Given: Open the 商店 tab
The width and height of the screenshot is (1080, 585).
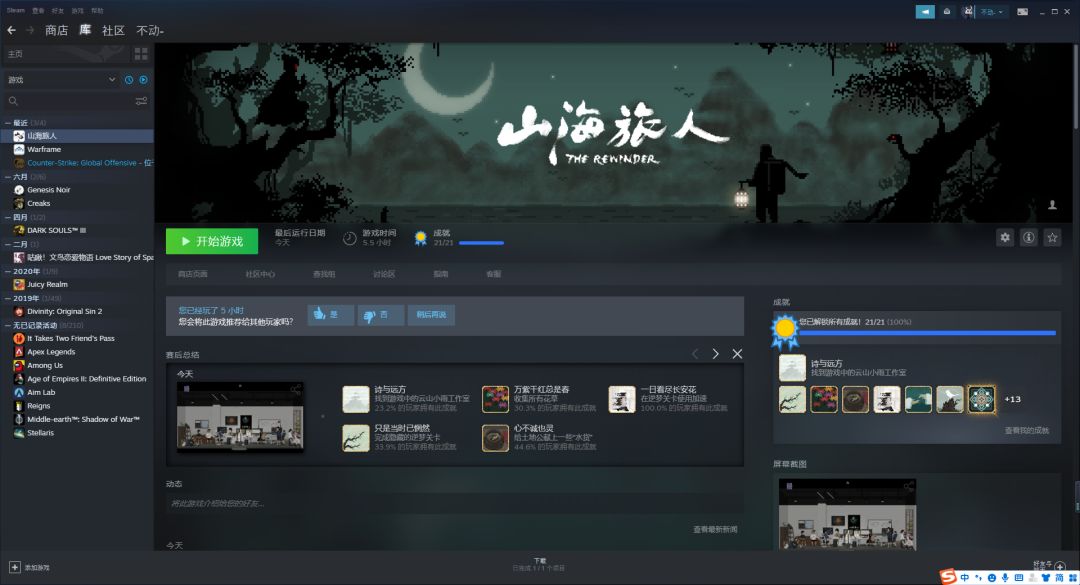Looking at the screenshot, I should [56, 30].
